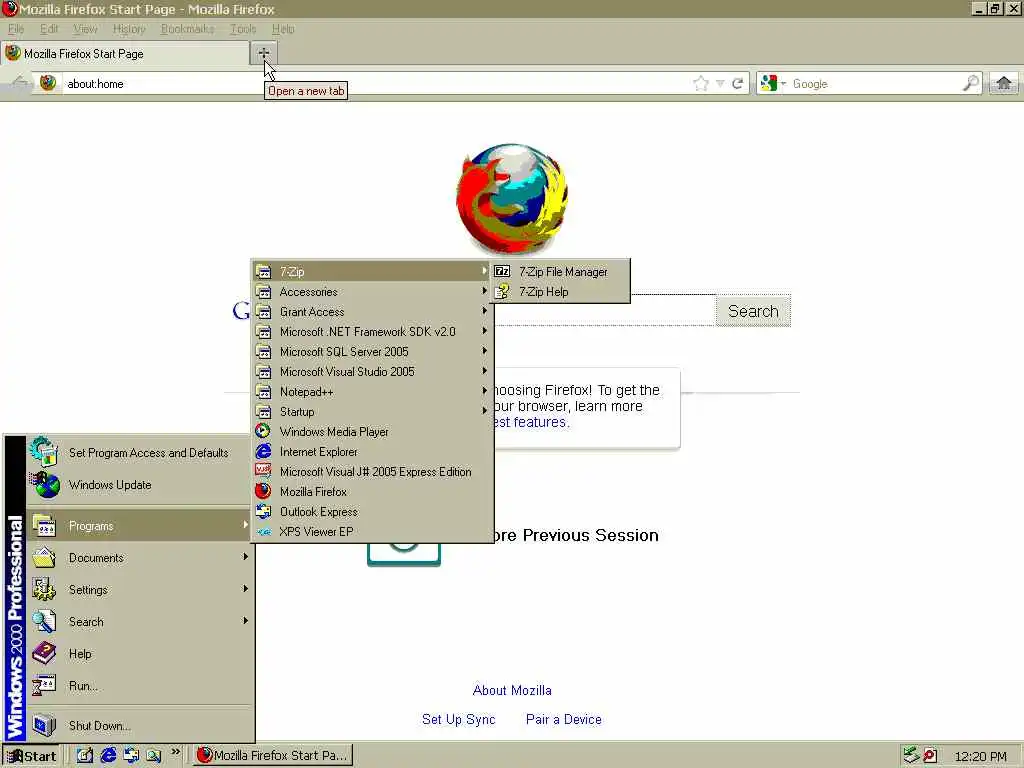Viewport: 1024px width, 768px height.
Task: Open Internet Explorer from quick launch
Action: [108, 756]
